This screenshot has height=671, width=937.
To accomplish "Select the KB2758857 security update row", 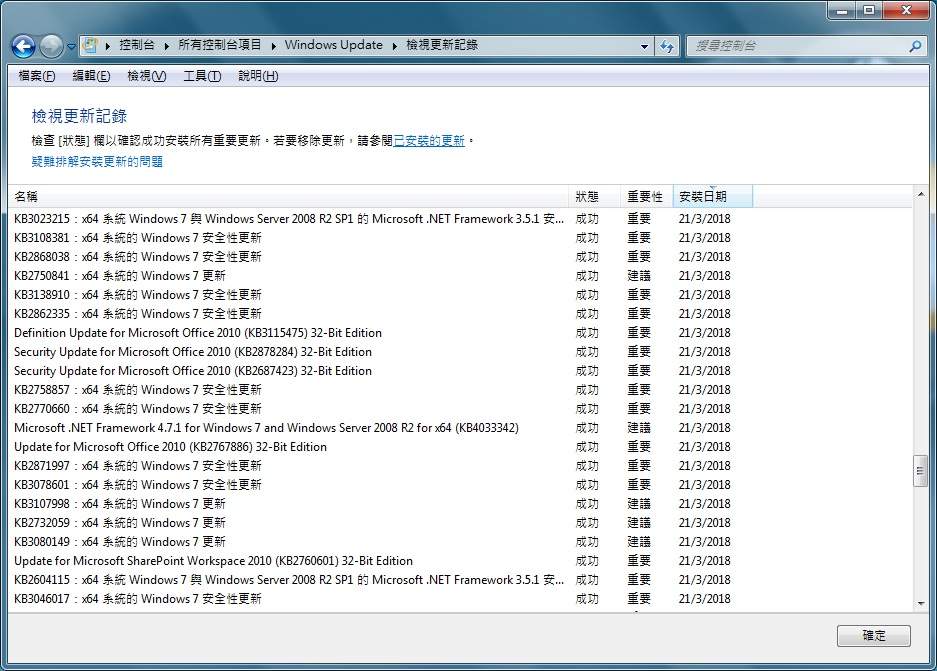I will click(x=460, y=390).
